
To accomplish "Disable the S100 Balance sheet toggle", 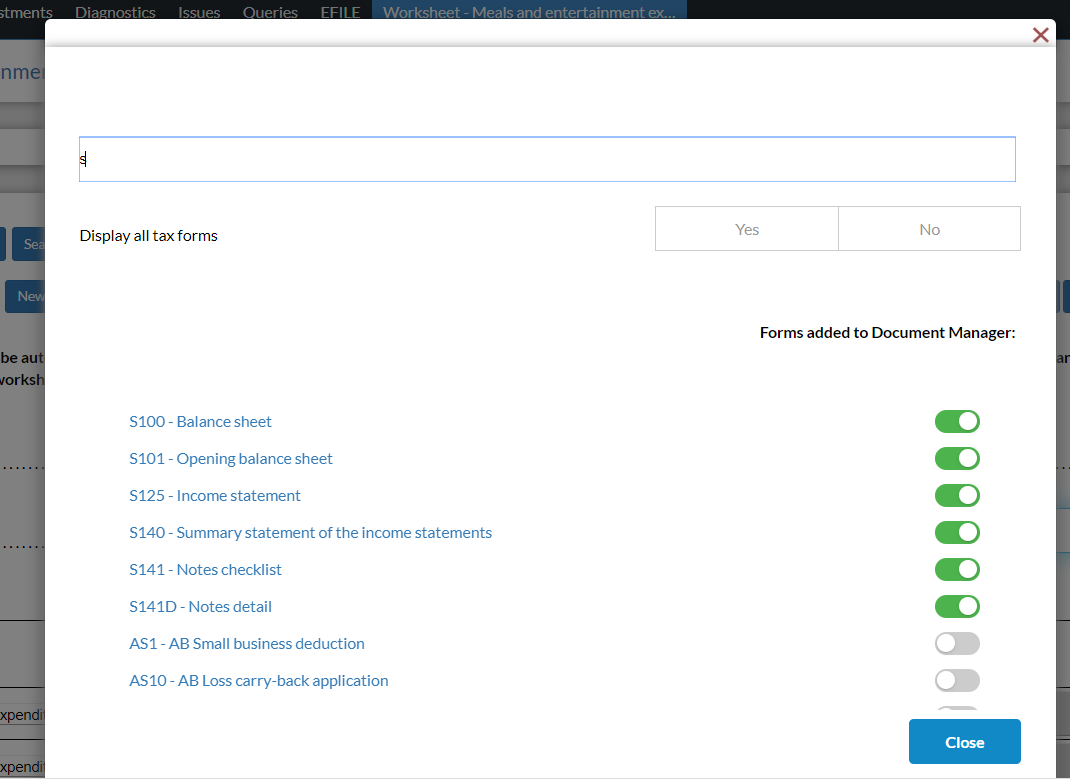I will coord(957,422).
